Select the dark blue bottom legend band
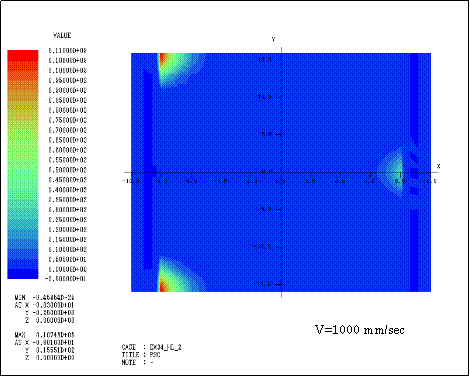Viewport: 470px width, 377px height. pyautogui.click(x=23, y=274)
